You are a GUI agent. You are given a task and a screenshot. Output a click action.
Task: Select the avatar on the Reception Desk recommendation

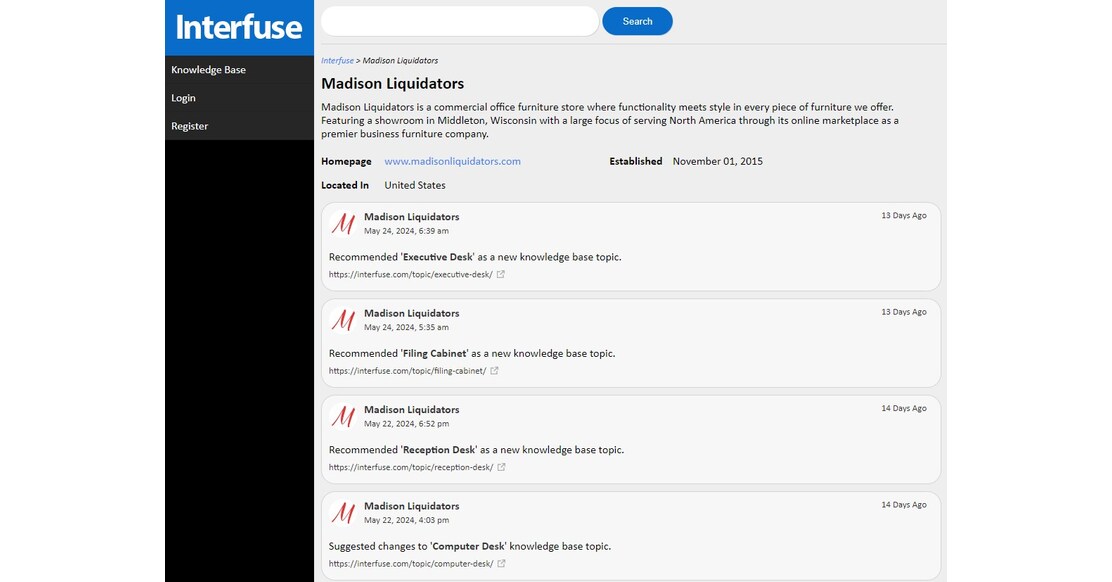[x=343, y=415]
